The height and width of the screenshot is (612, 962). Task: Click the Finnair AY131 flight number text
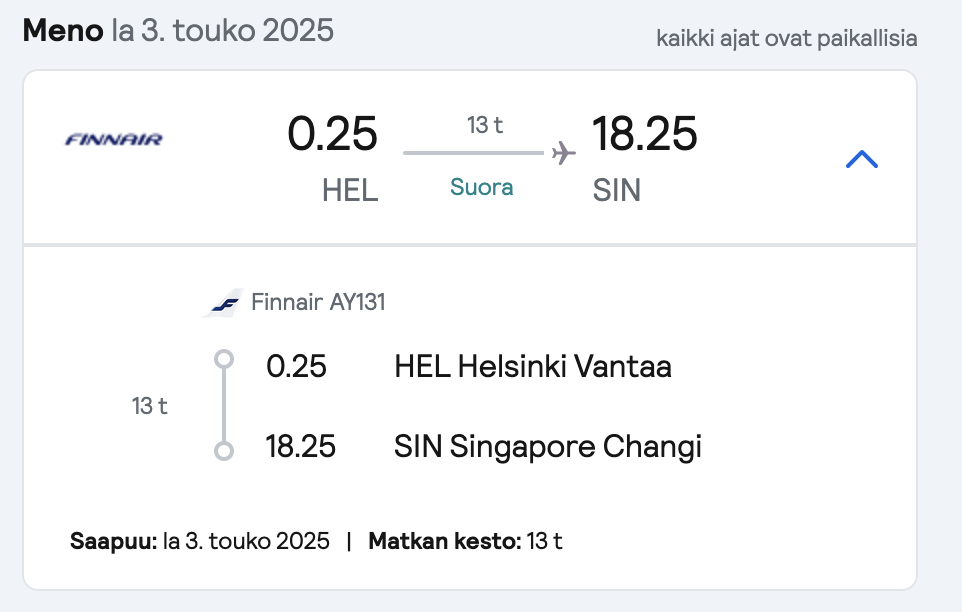coord(318,302)
